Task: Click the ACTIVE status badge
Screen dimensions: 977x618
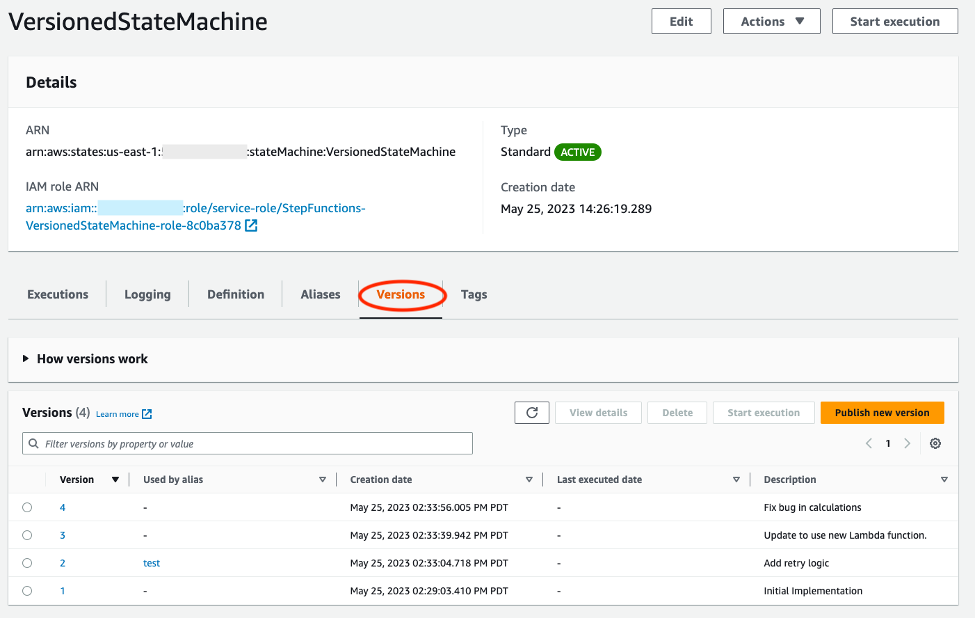Action: tap(578, 152)
